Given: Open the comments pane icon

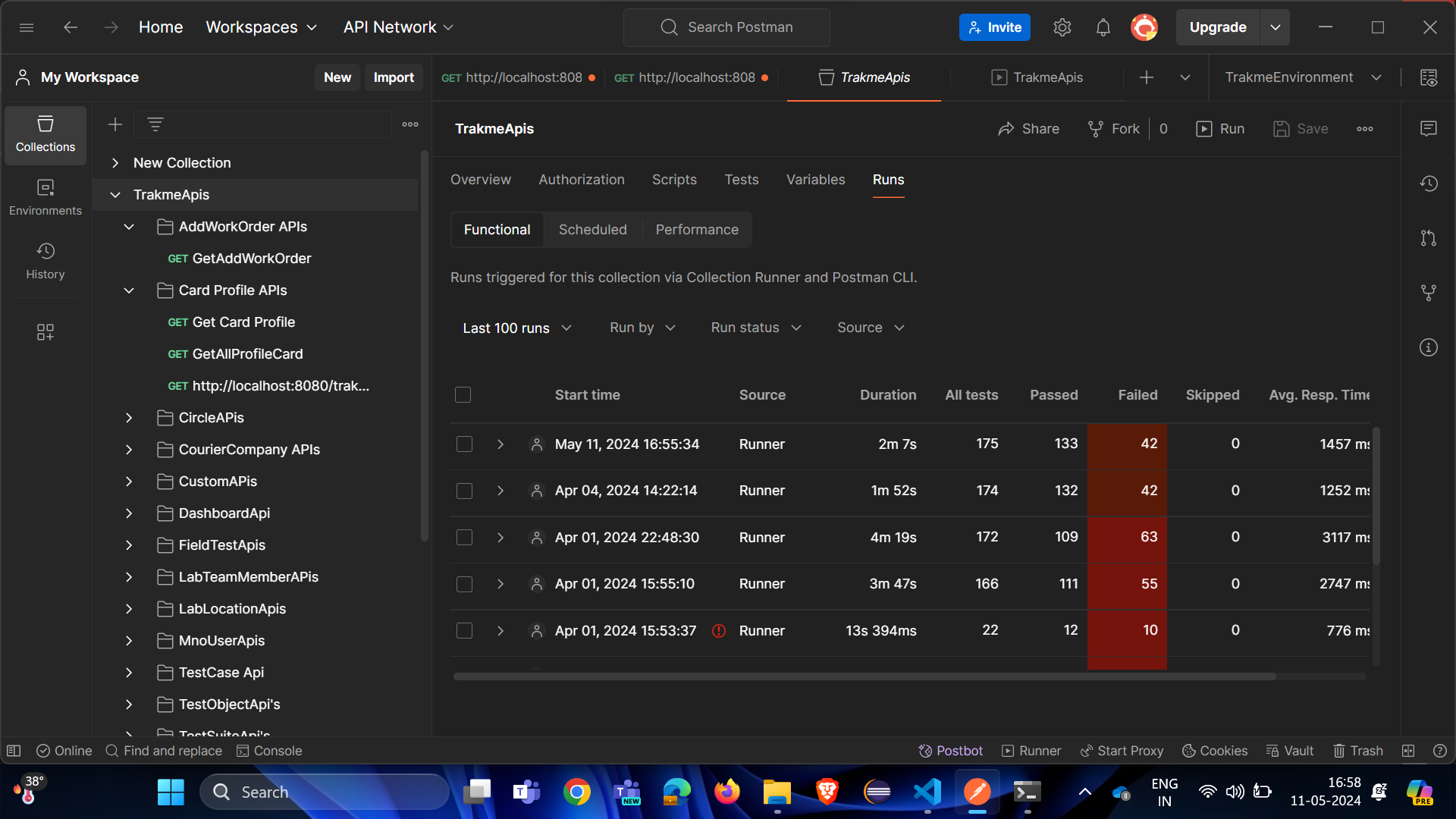Looking at the screenshot, I should [1429, 128].
